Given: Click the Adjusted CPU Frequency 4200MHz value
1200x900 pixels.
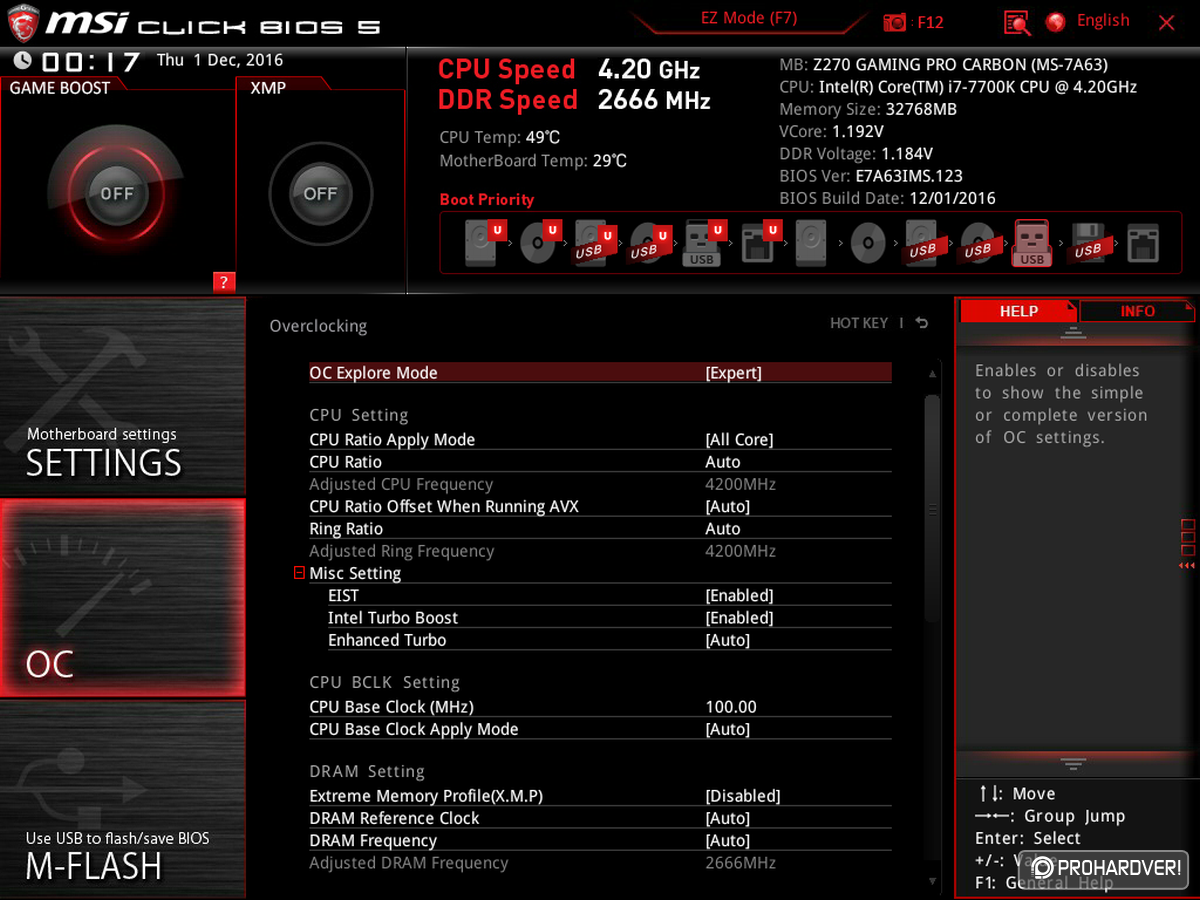Looking at the screenshot, I should pos(741,484).
